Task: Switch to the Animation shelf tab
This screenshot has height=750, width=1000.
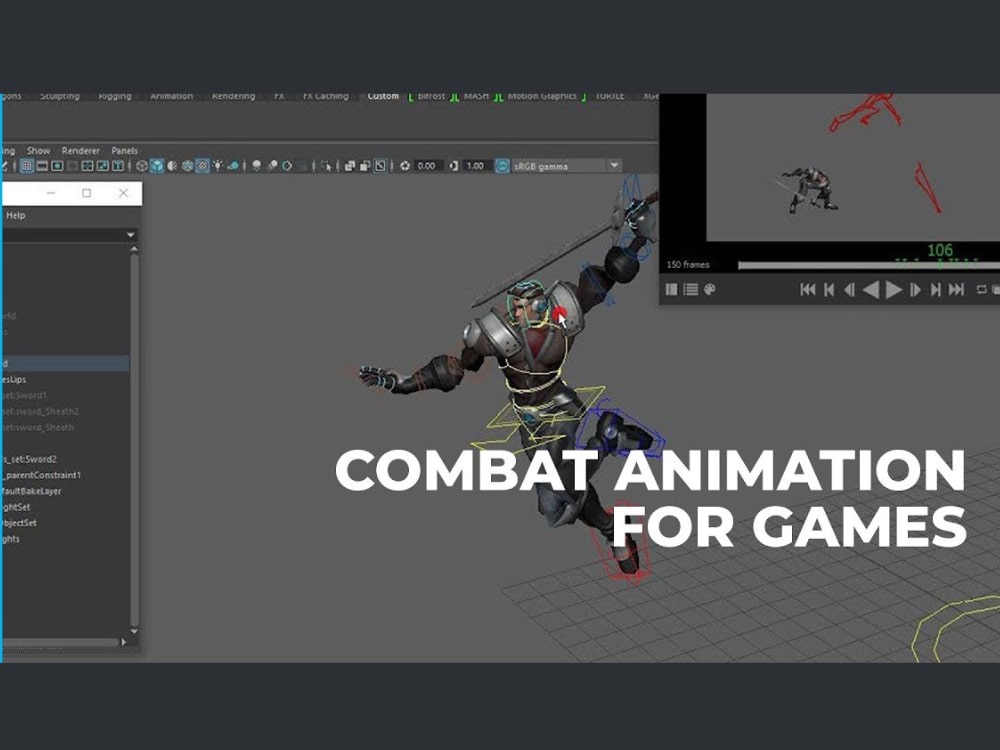Action: (172, 96)
